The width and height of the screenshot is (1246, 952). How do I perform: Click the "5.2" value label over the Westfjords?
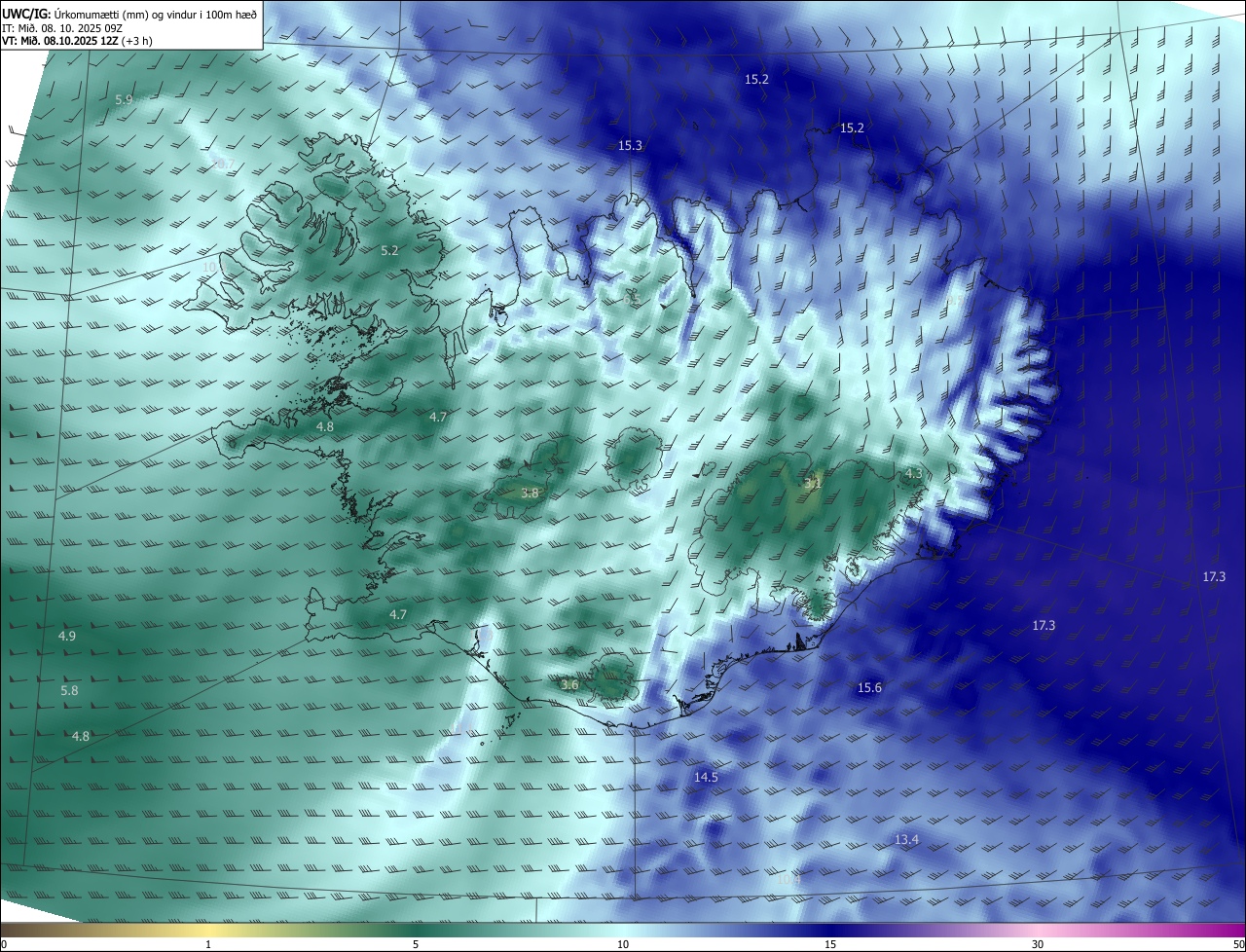(389, 251)
